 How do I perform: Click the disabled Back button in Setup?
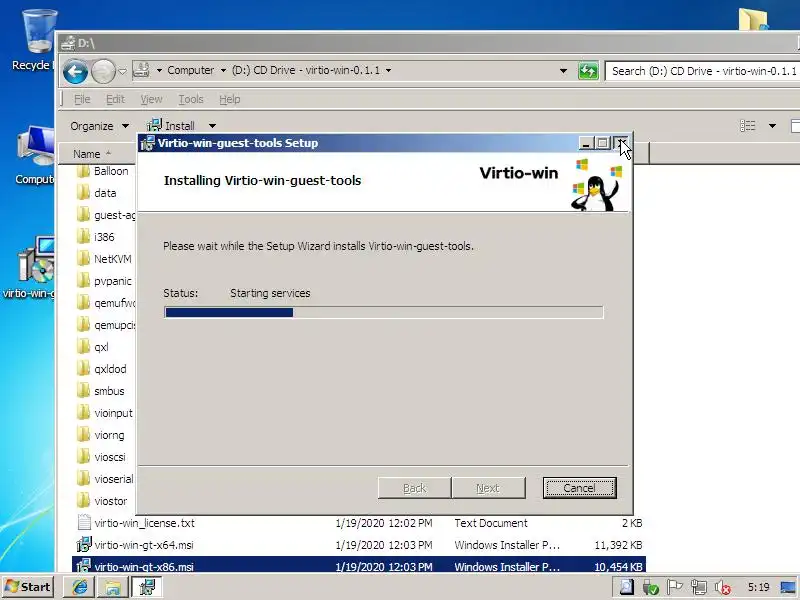[414, 488]
